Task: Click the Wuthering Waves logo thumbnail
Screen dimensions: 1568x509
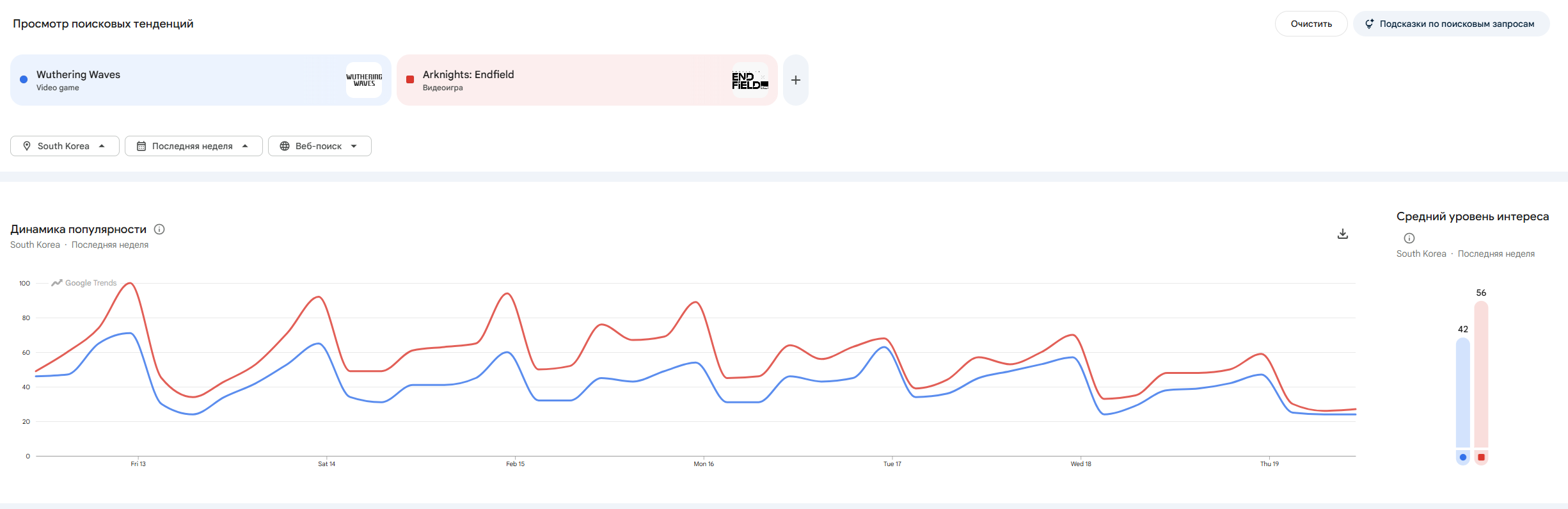Action: coord(364,80)
